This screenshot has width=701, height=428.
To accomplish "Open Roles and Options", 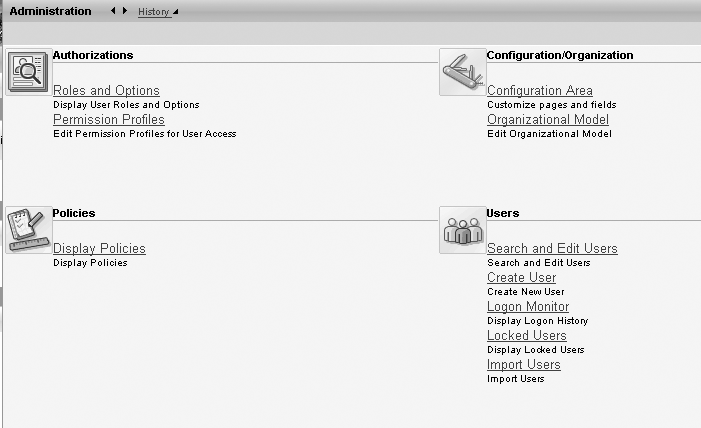I will click(106, 91).
